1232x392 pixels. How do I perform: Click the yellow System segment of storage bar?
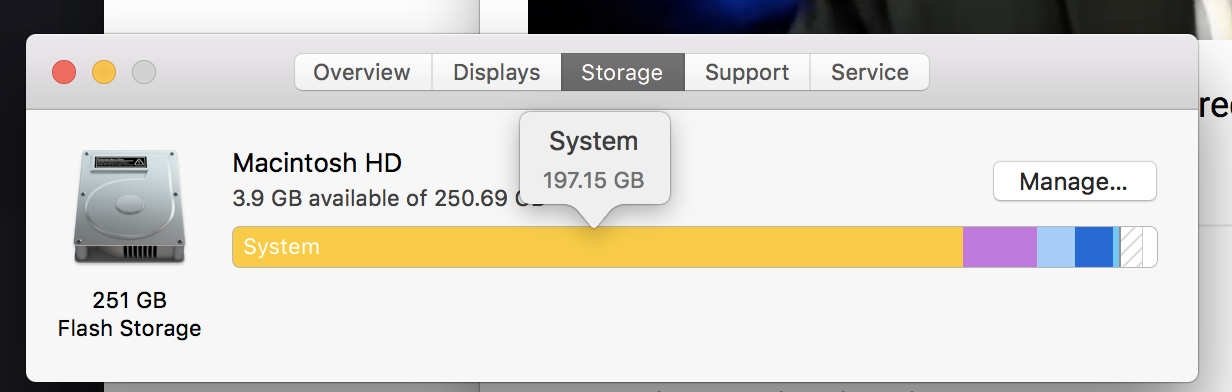click(598, 247)
